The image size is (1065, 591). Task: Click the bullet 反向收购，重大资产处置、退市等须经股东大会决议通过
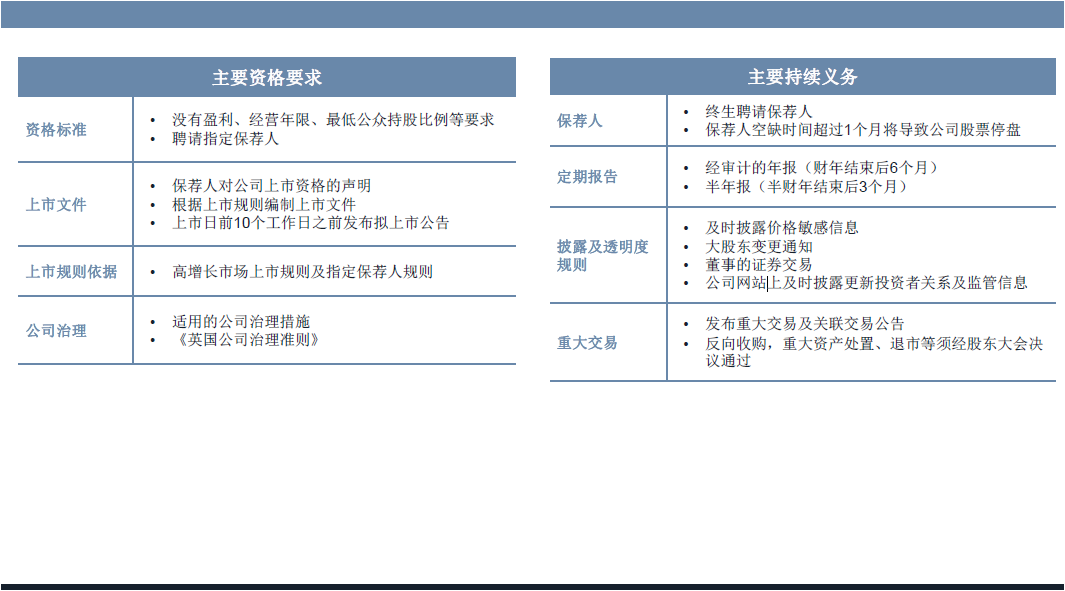click(x=873, y=352)
